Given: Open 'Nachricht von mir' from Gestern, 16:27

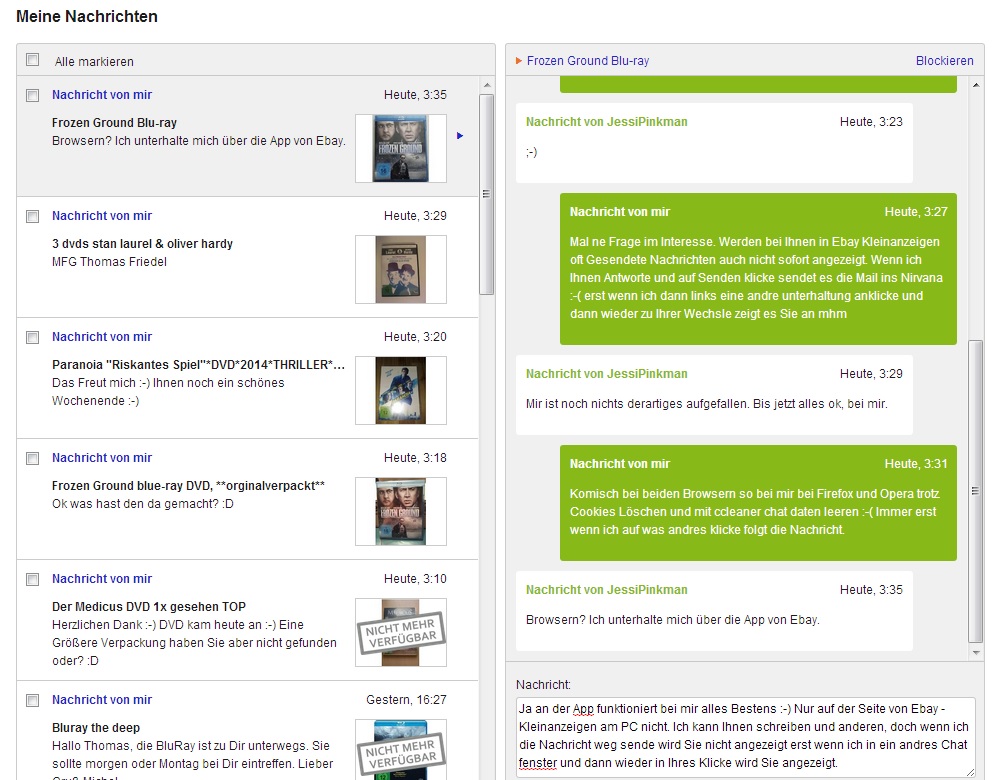Looking at the screenshot, I should coord(102,699).
